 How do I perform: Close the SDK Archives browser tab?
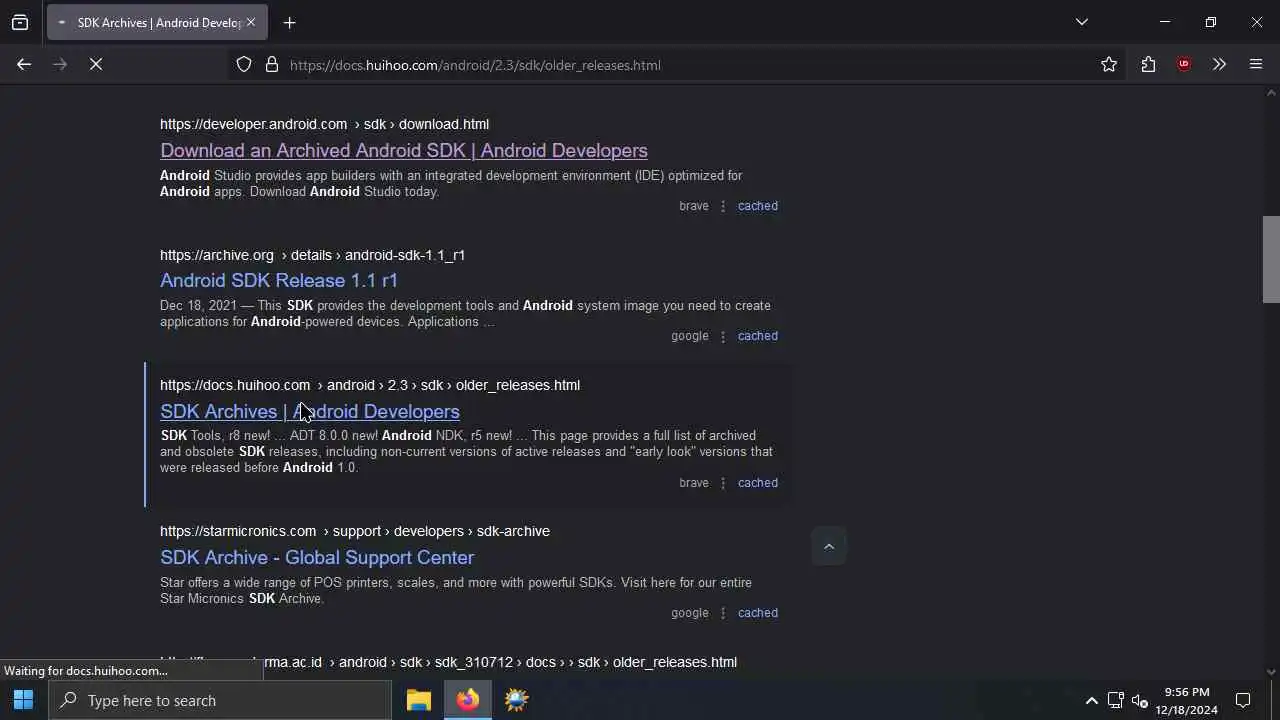coord(250,22)
